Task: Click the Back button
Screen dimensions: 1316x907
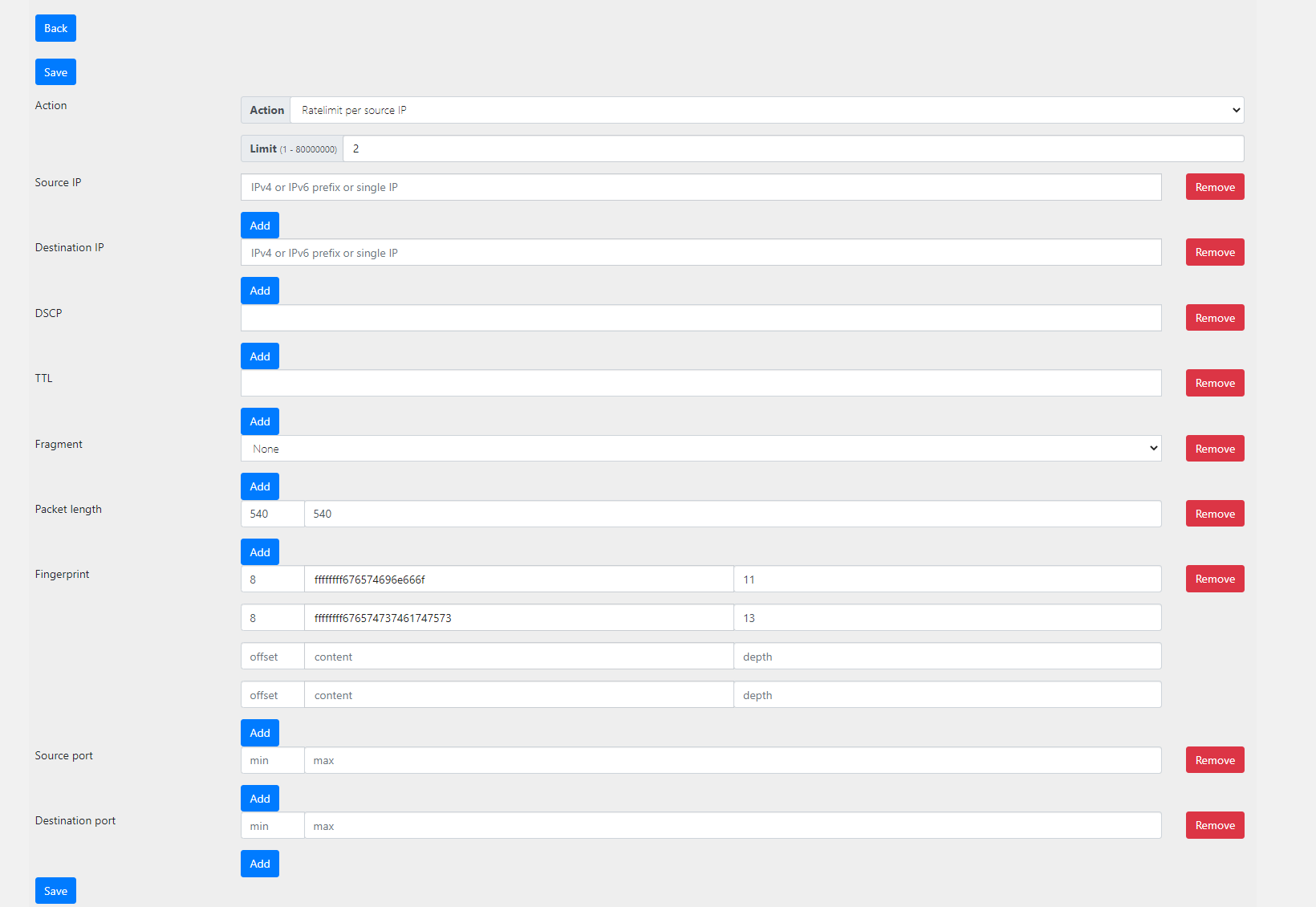Action: point(55,28)
